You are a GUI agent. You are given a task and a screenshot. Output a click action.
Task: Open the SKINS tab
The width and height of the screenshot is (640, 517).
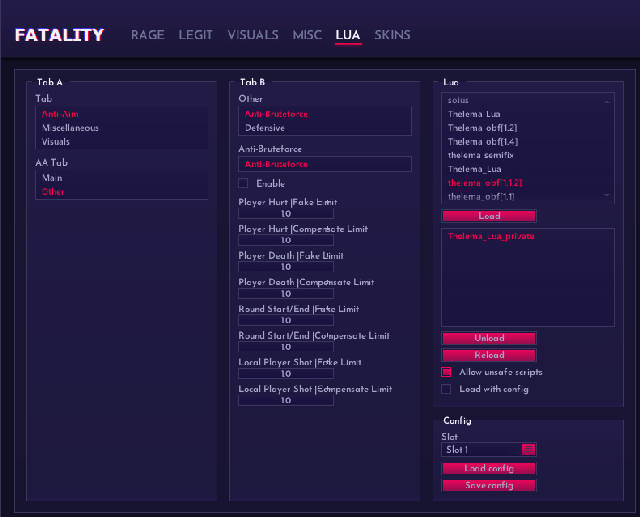[x=392, y=35]
